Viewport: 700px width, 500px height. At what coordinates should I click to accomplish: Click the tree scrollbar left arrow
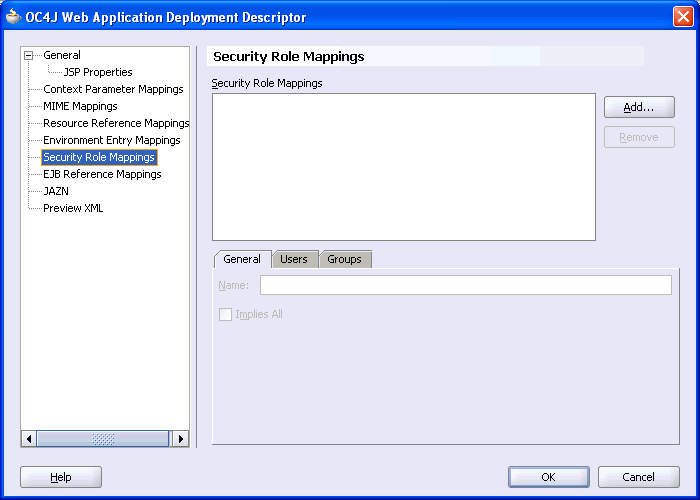tap(29, 438)
